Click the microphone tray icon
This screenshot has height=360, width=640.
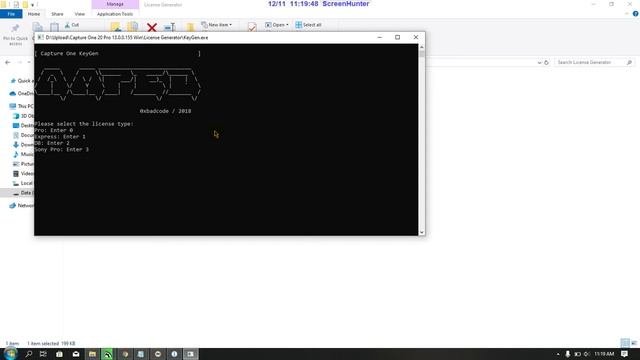568,354
